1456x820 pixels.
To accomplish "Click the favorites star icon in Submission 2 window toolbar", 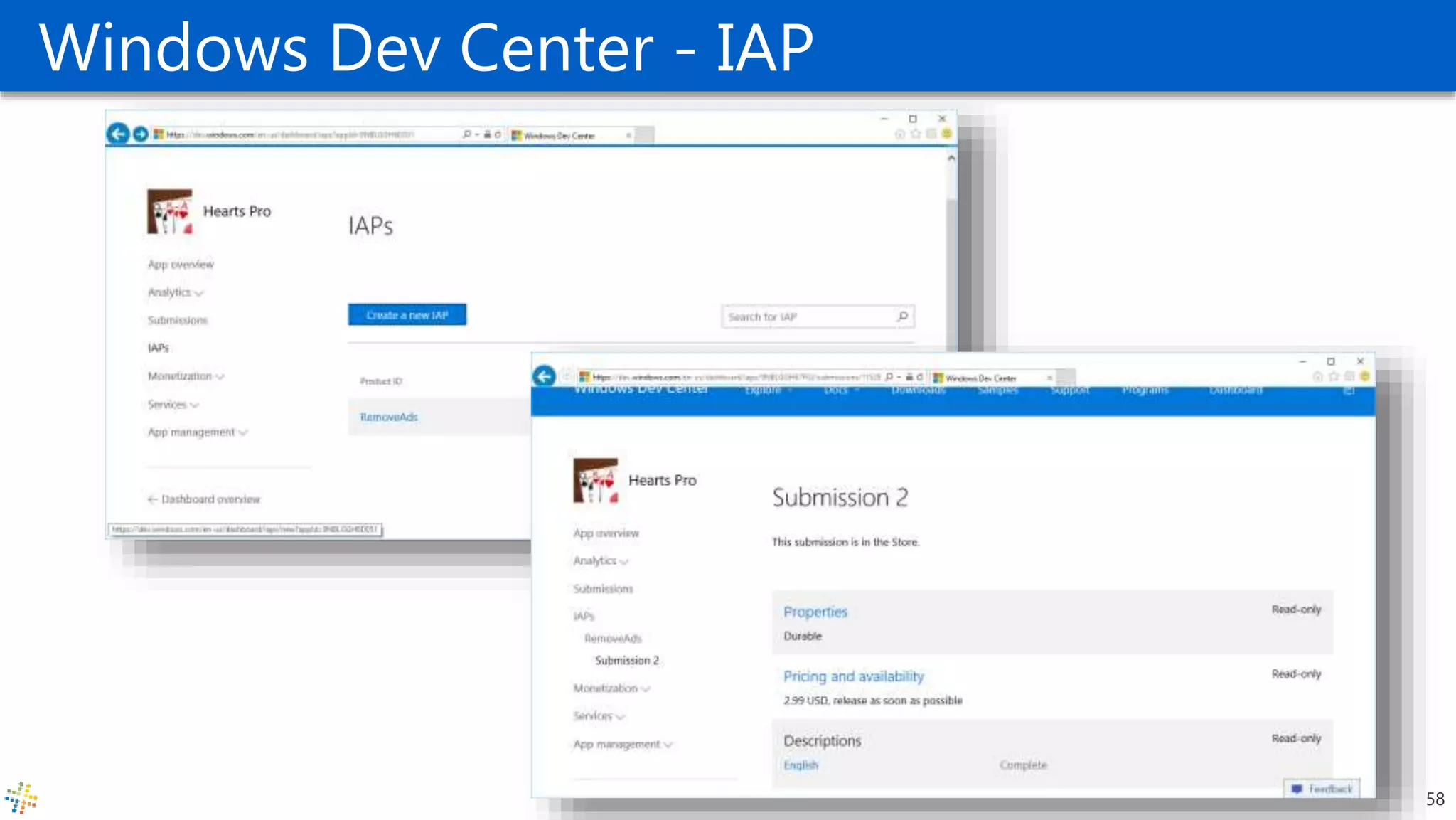I will (1334, 376).
